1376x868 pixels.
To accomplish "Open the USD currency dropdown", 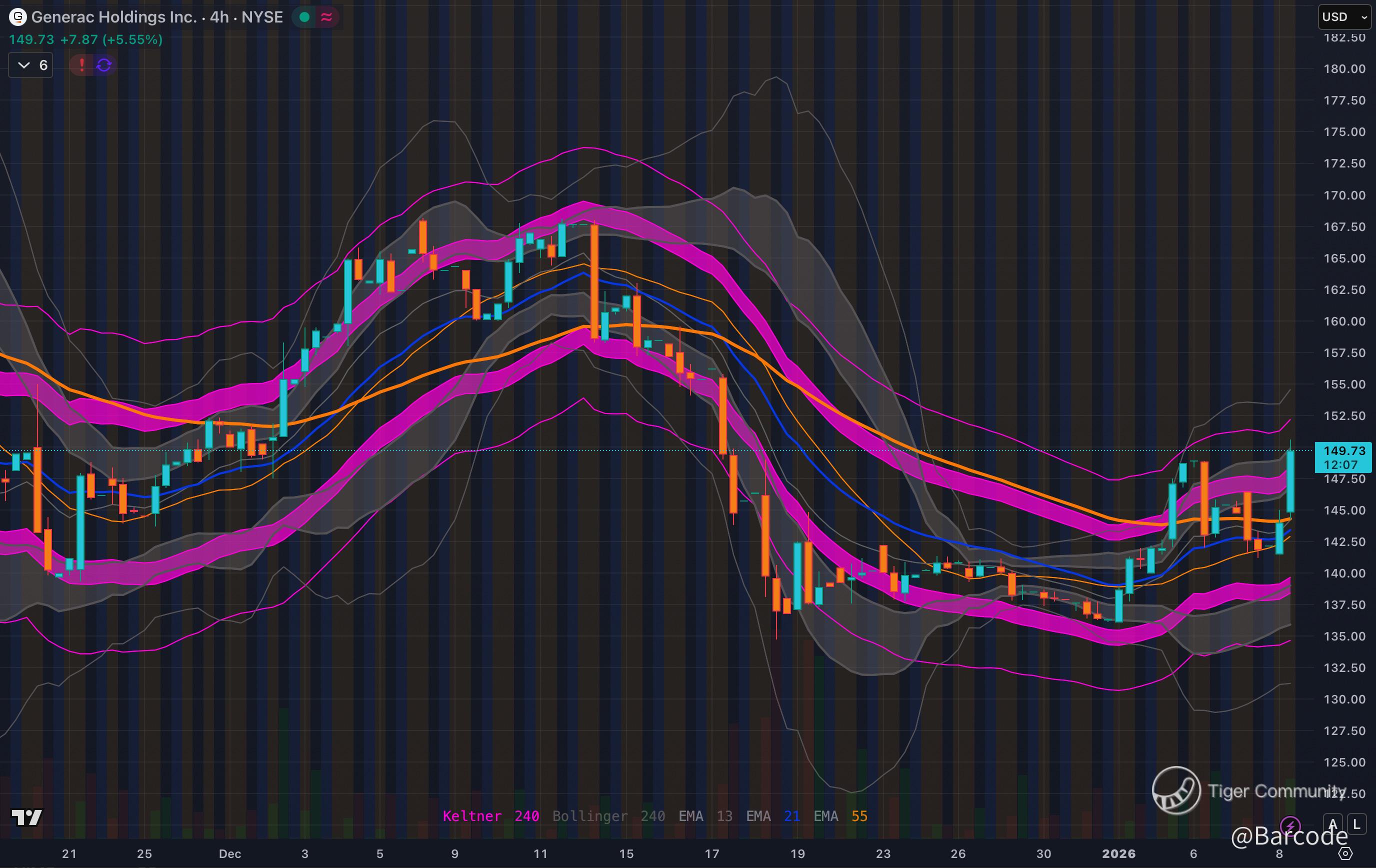I will point(1344,17).
